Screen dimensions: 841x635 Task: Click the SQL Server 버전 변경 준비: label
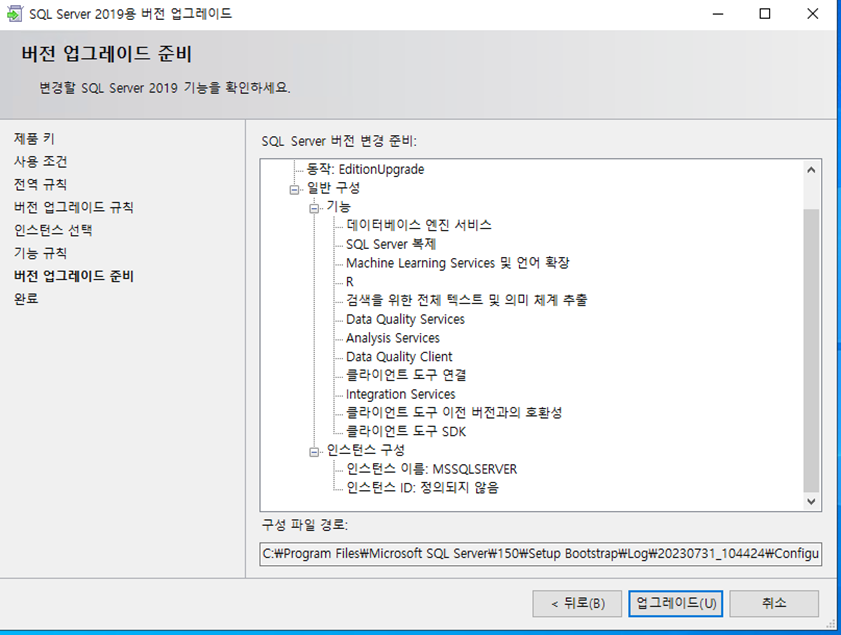point(339,141)
